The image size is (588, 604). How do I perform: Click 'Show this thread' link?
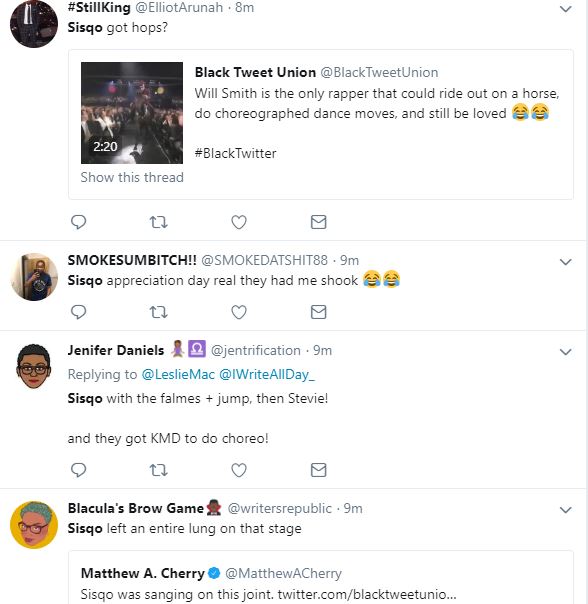[x=132, y=177]
